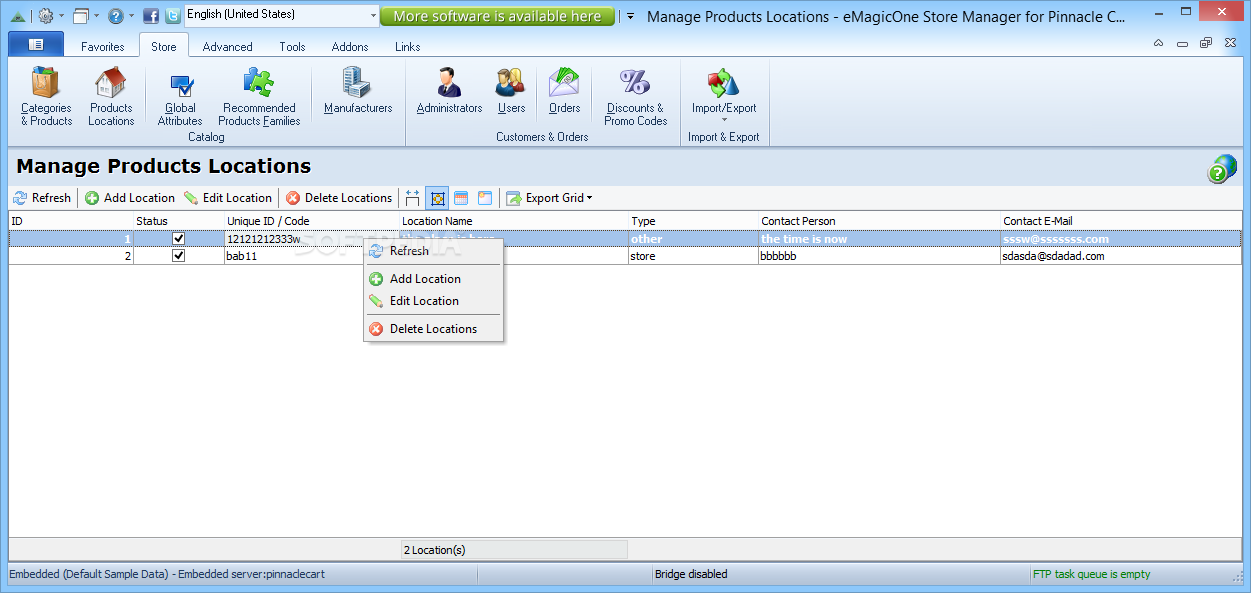
Task: Click the window-style view toolbar icon
Action: pos(485,198)
